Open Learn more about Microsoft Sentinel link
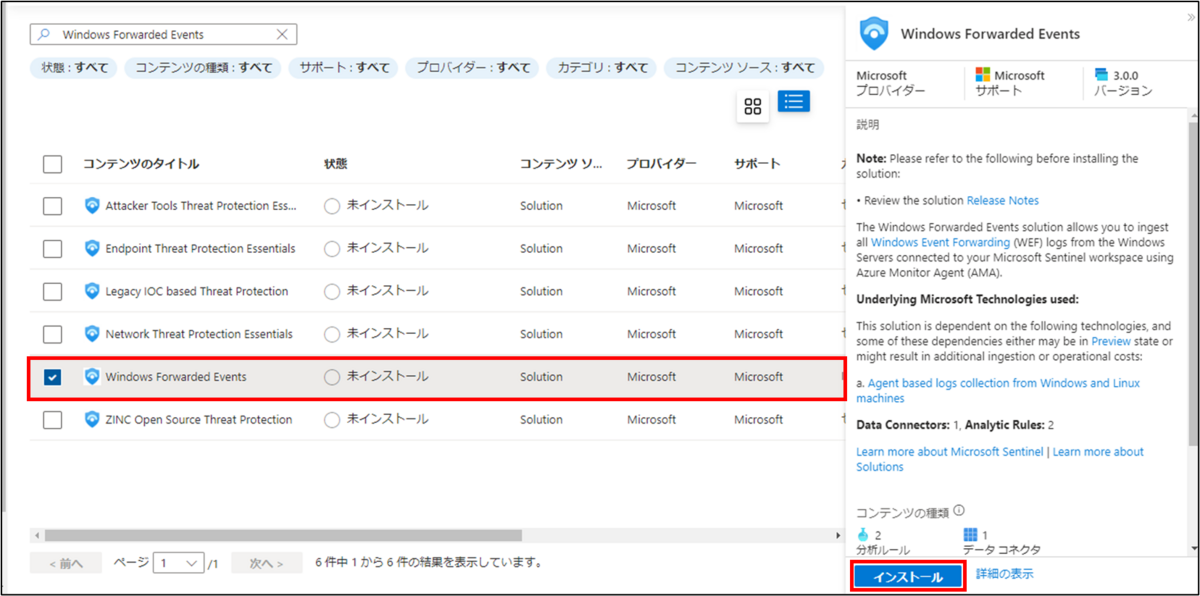Viewport: 1200px width, 596px height. [950, 452]
